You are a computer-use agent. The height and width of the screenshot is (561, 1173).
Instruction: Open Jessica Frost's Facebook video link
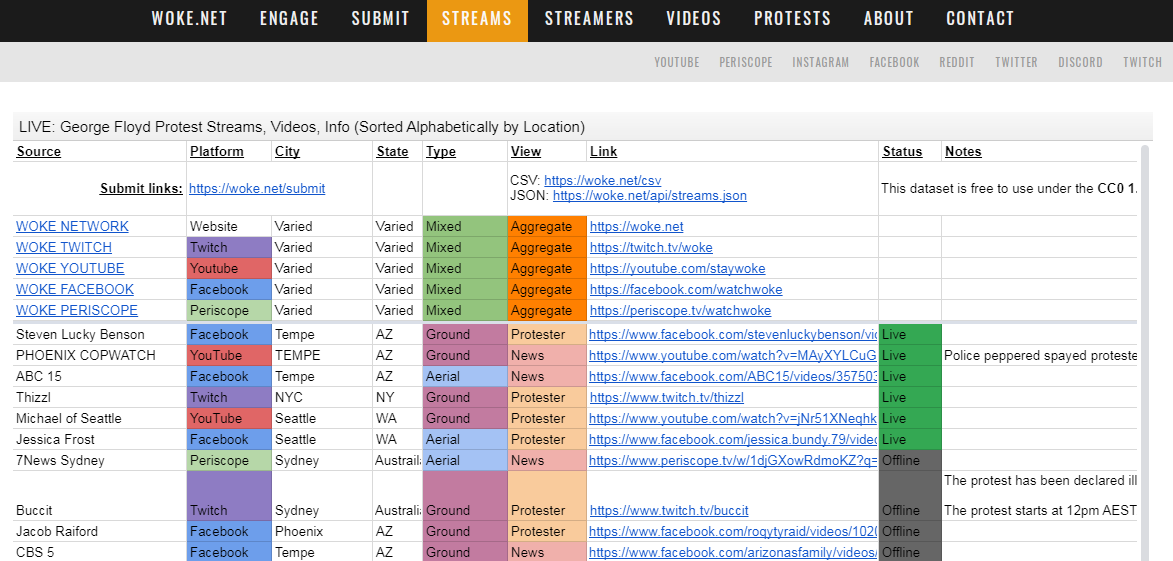point(733,439)
